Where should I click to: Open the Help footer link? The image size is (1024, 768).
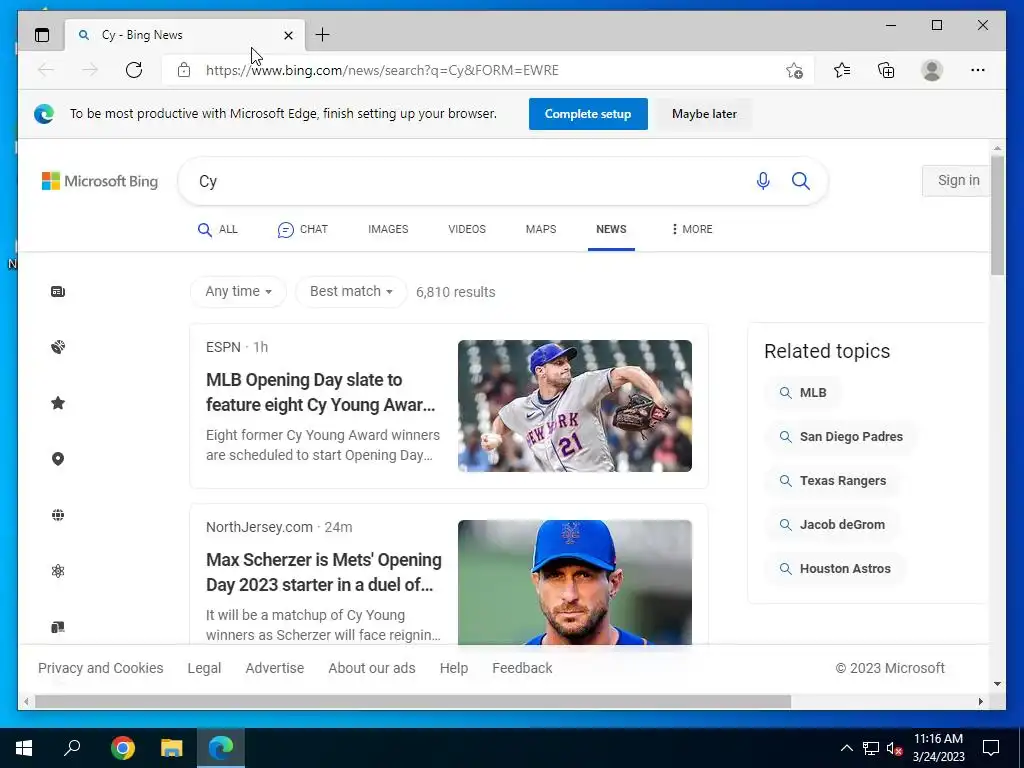(454, 668)
